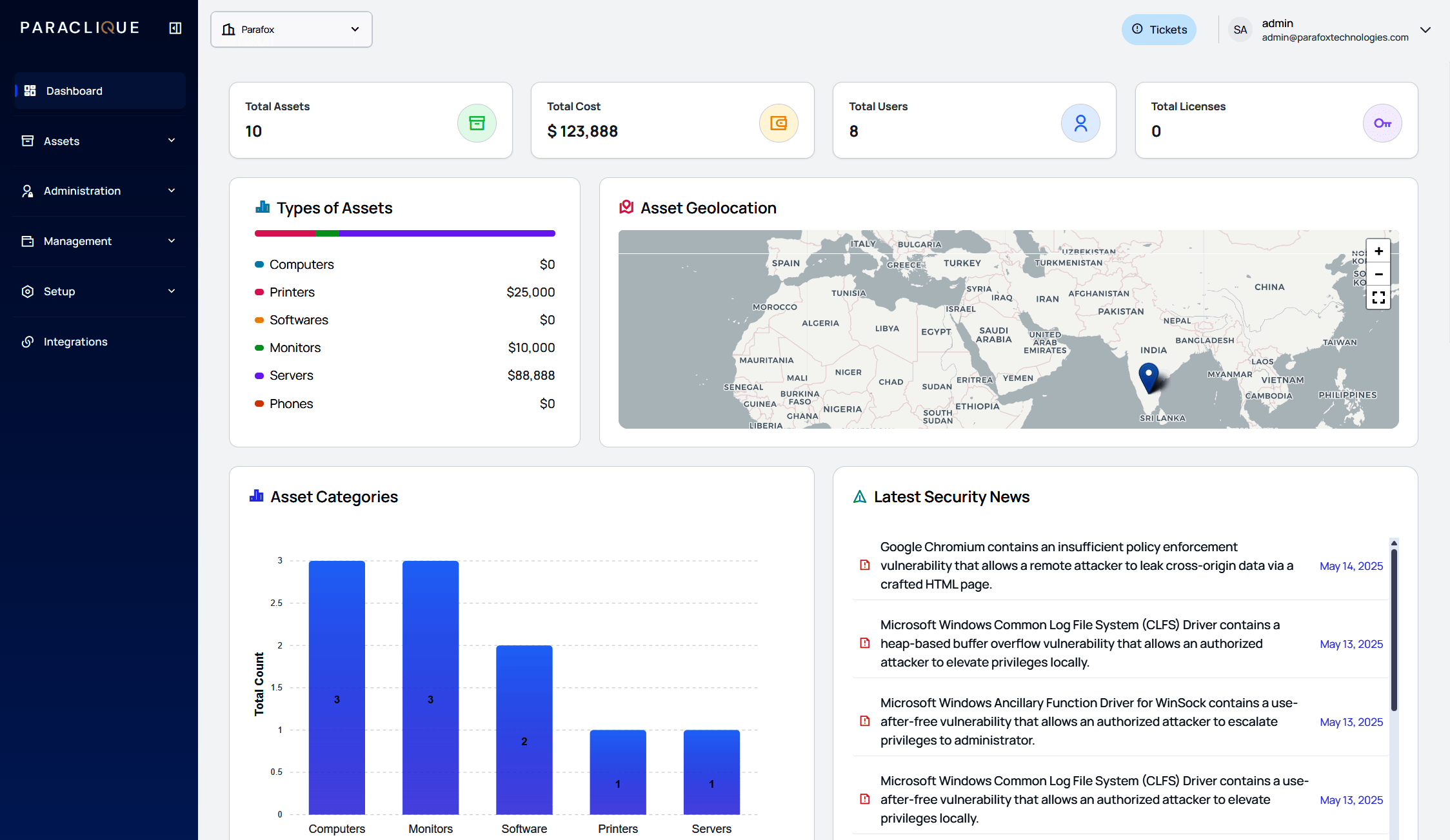This screenshot has height=840, width=1450.
Task: Zoom out on the geolocation map
Action: coord(1378,275)
